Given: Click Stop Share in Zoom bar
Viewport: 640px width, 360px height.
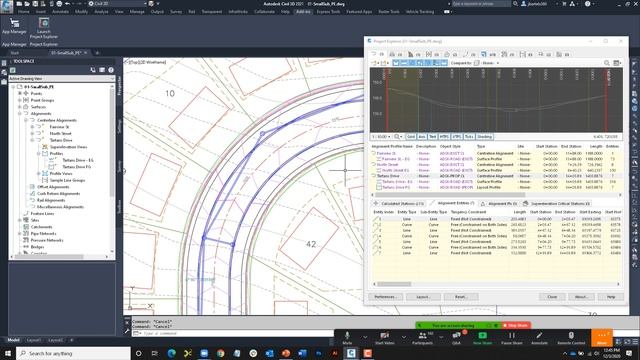Looking at the screenshot, I should [516, 325].
